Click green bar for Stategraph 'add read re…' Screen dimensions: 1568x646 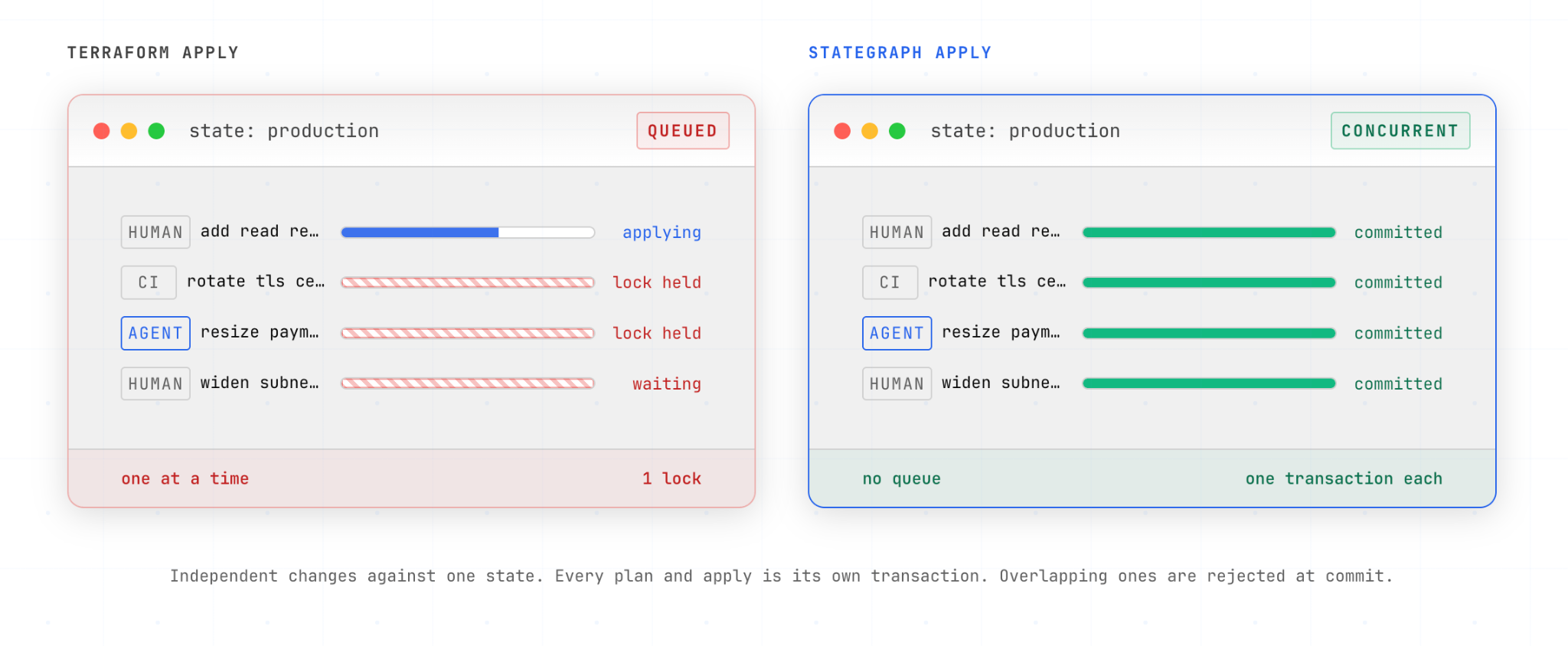coord(1209,232)
